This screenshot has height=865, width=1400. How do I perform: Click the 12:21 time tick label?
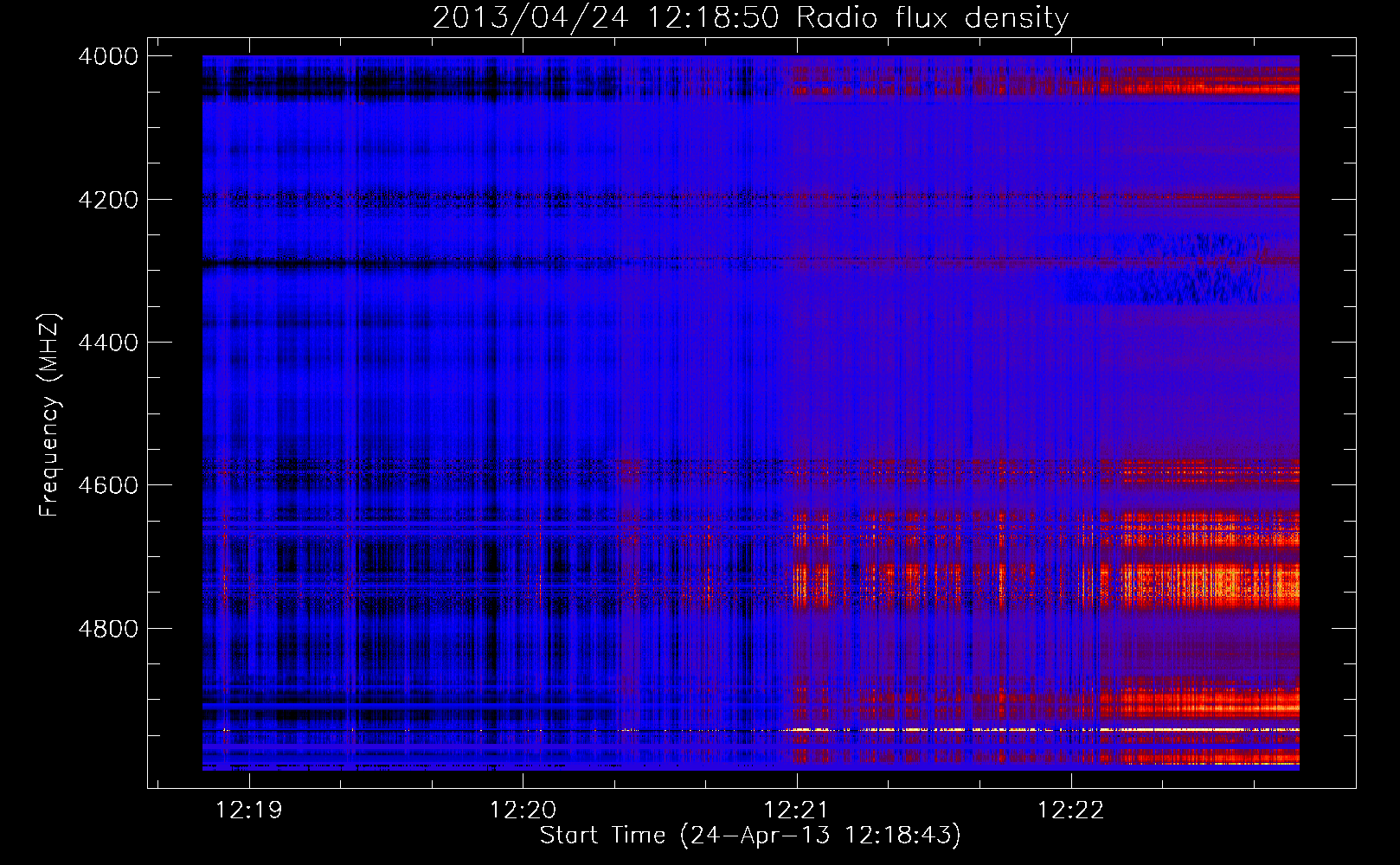tap(796, 811)
